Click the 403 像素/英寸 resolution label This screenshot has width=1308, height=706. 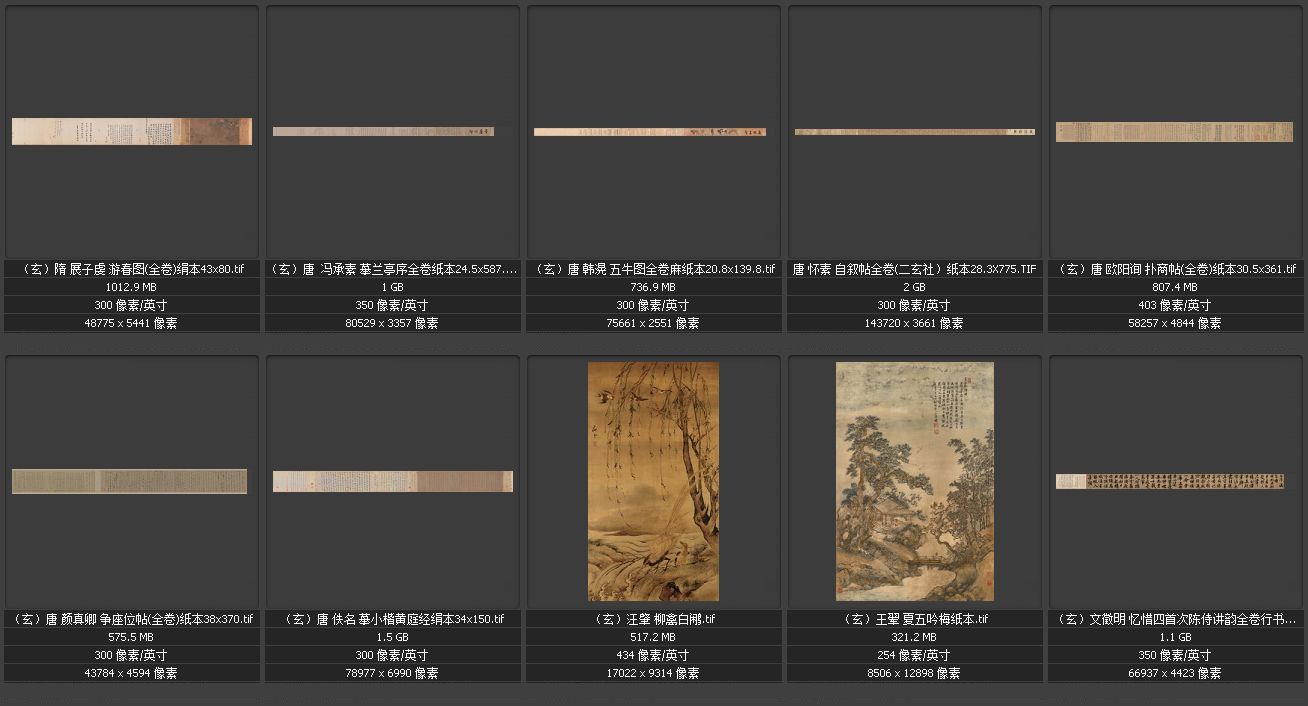(1175, 305)
